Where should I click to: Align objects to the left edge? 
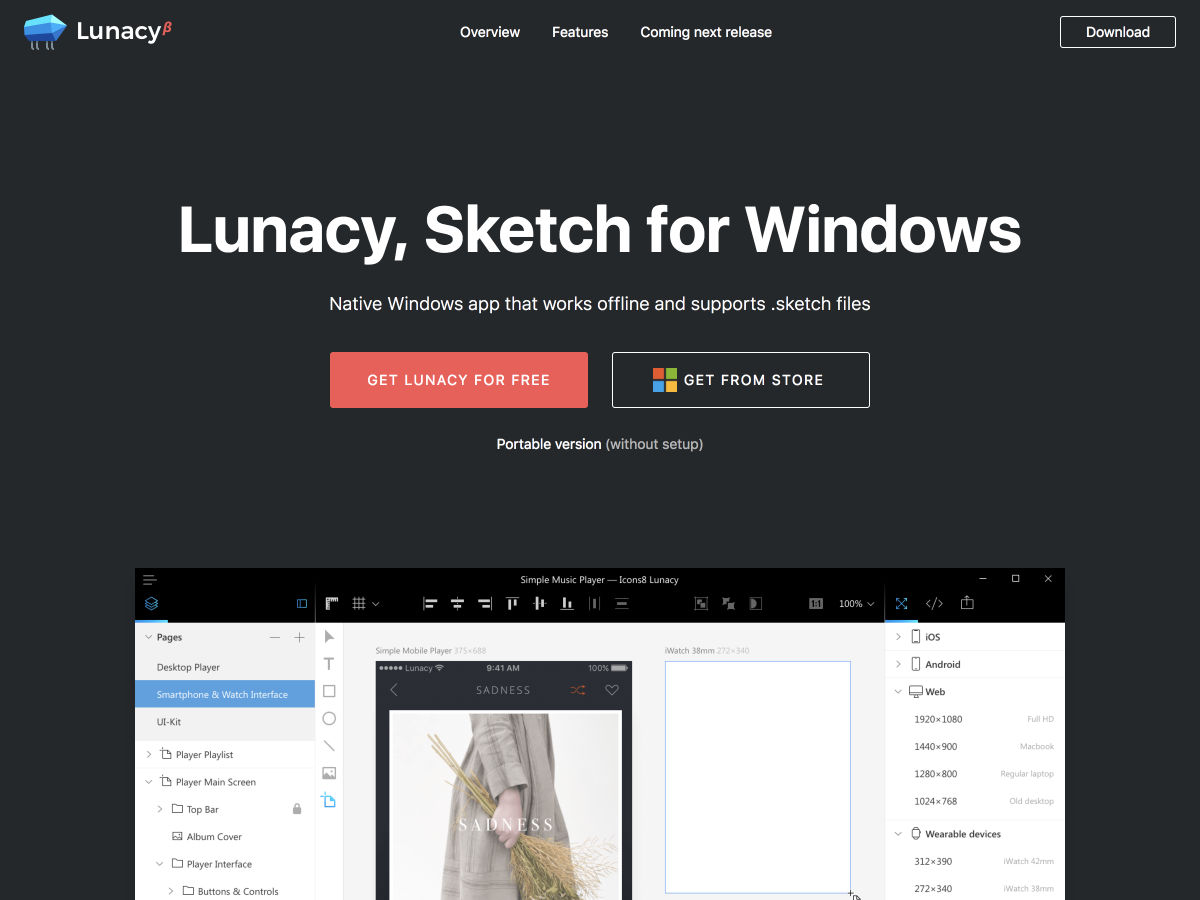click(x=430, y=603)
